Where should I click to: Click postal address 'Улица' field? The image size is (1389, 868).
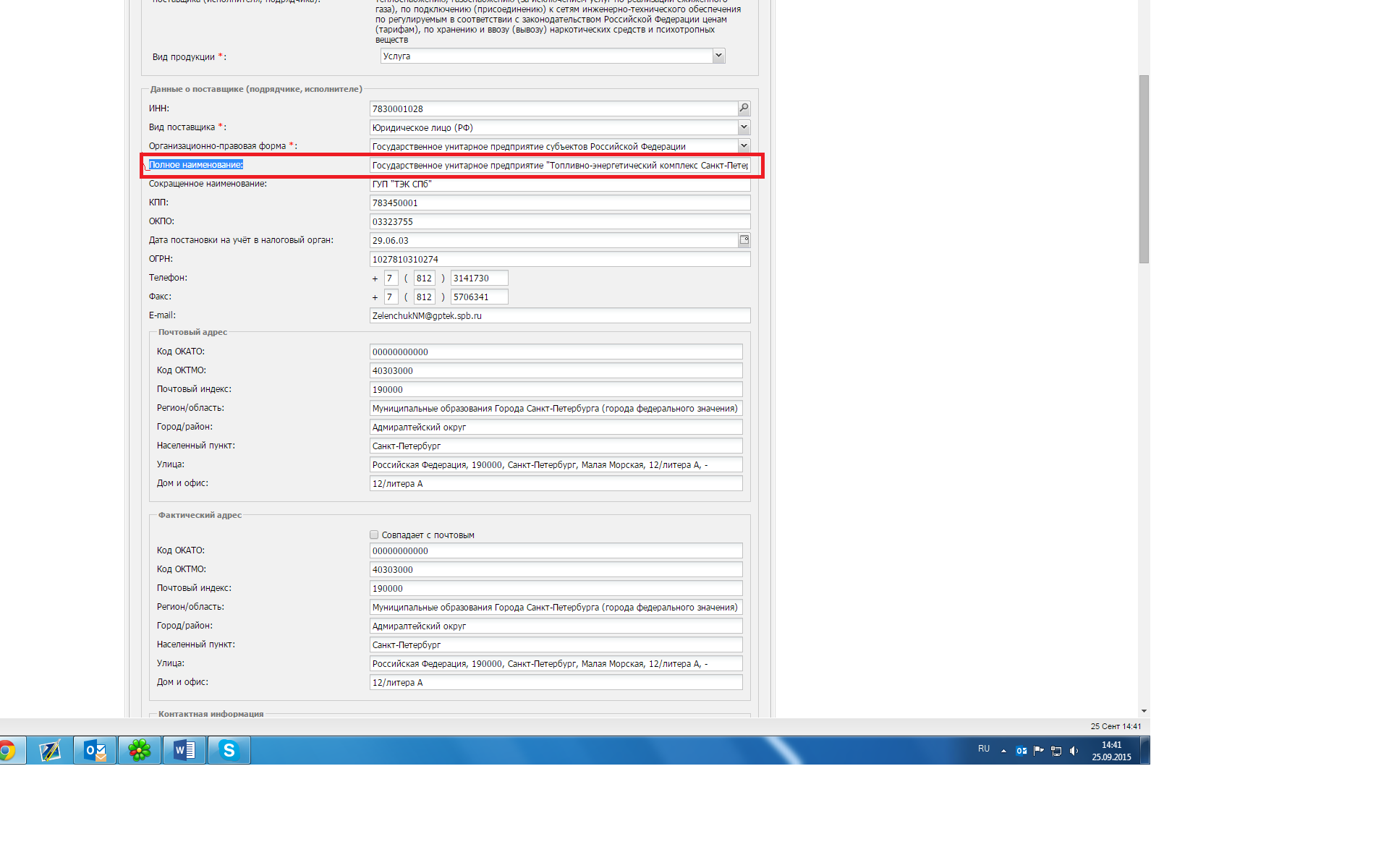pyautogui.click(x=556, y=464)
